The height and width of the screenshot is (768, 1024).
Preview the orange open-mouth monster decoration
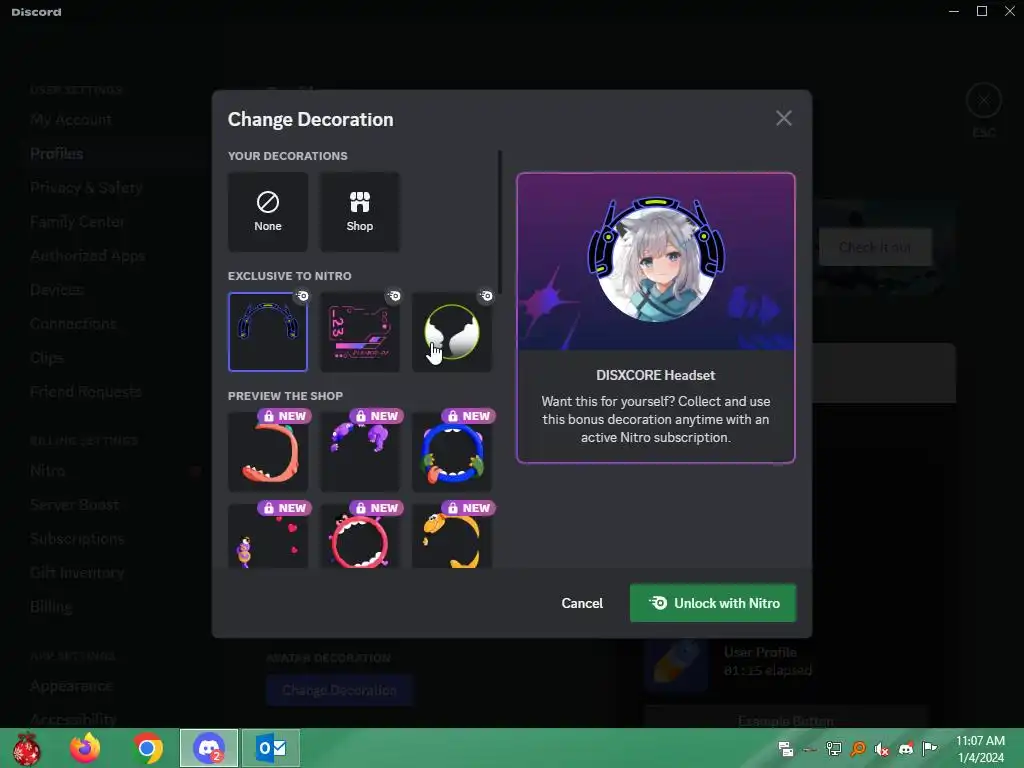coord(268,452)
